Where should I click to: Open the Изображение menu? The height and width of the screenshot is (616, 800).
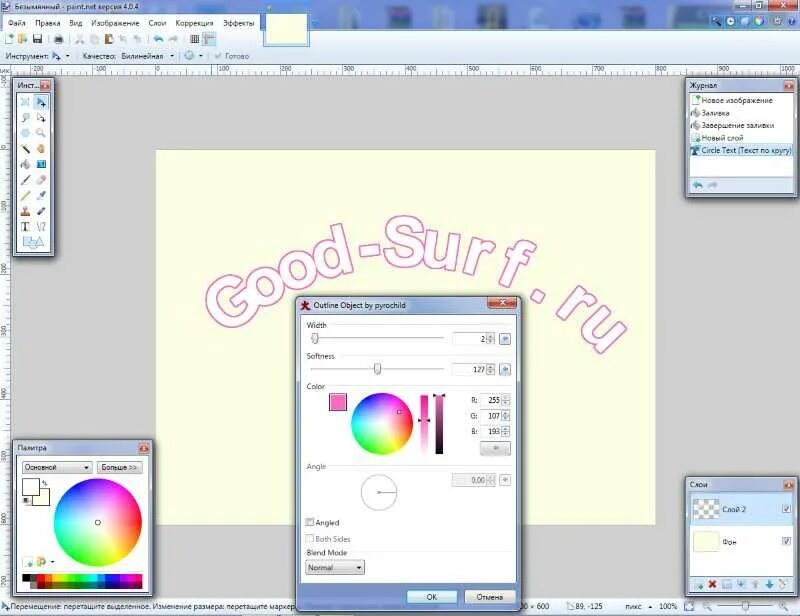tap(115, 23)
